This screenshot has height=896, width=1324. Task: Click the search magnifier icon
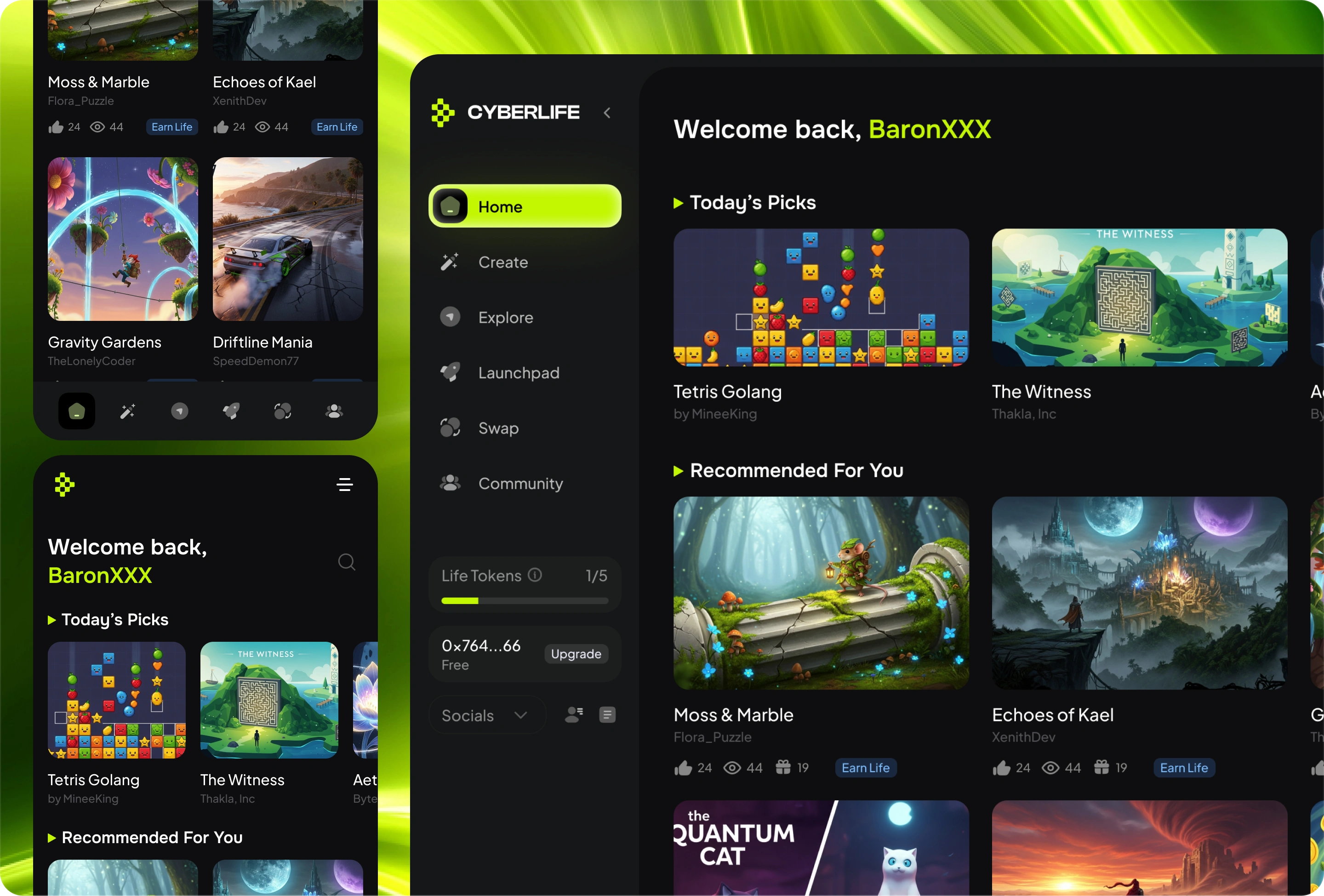346,562
